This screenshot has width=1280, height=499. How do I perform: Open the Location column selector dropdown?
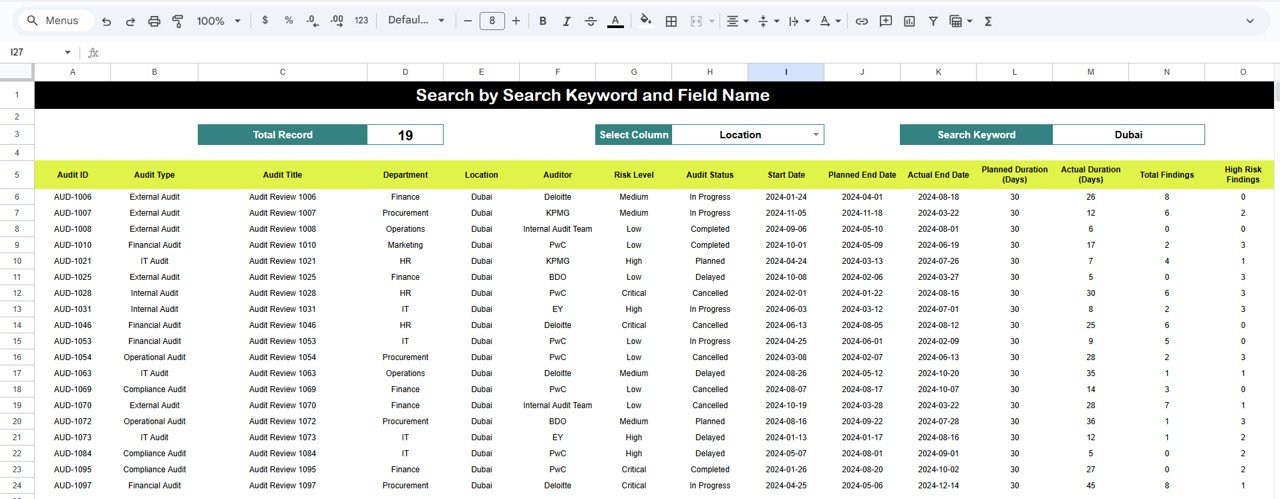click(x=816, y=135)
